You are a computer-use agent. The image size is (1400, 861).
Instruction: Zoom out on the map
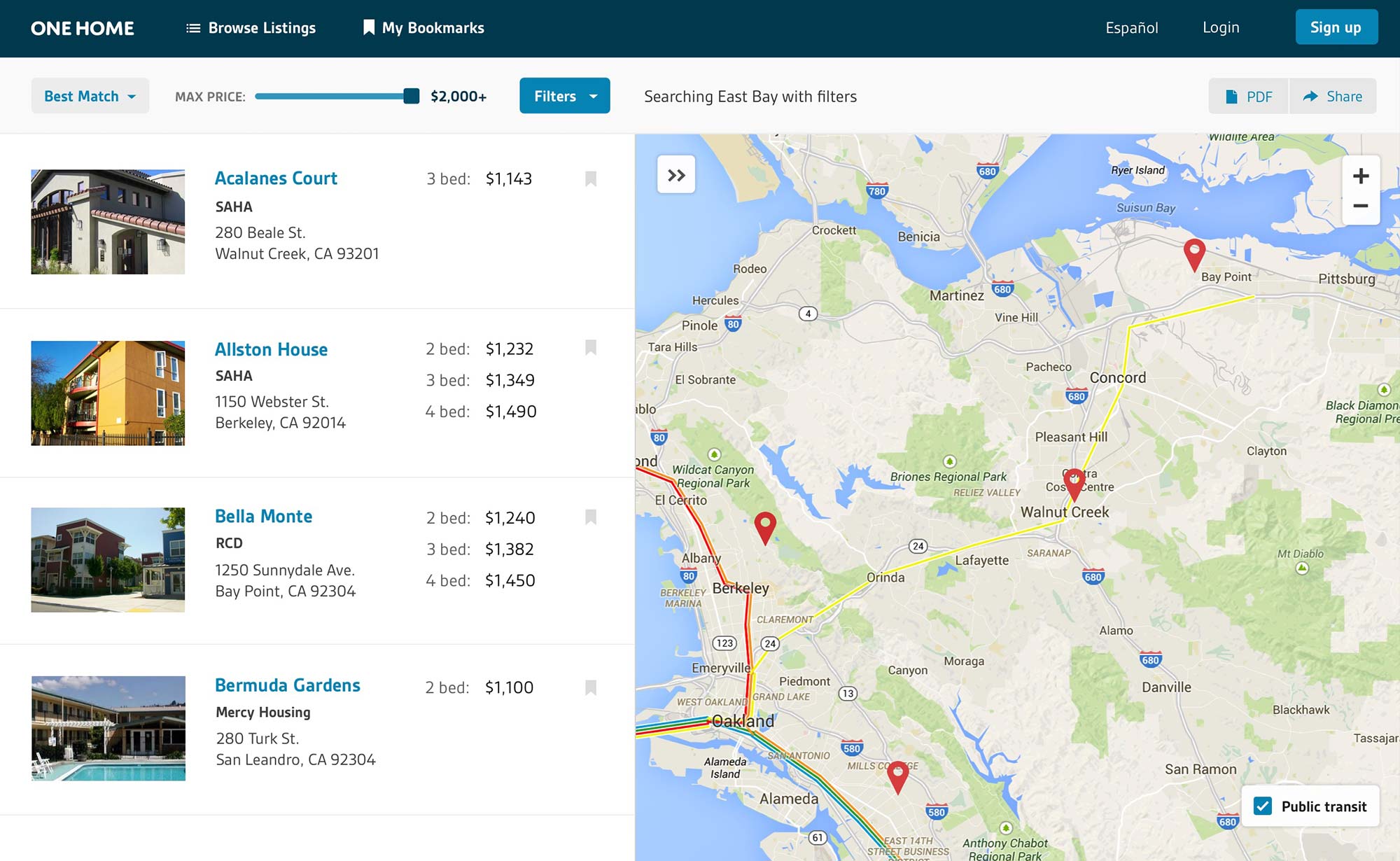pos(1360,206)
